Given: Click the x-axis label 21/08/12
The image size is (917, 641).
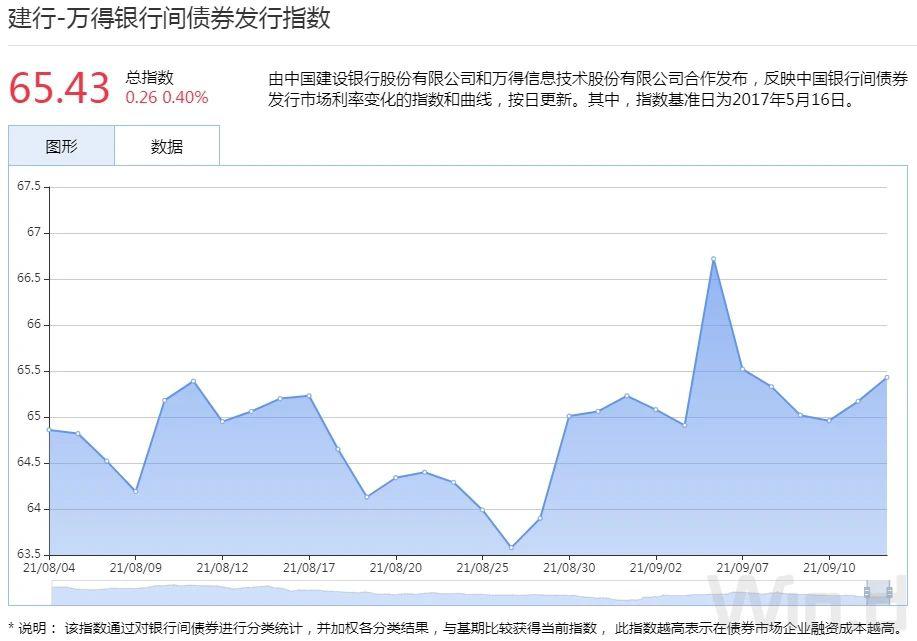Looking at the screenshot, I should coord(222,567).
